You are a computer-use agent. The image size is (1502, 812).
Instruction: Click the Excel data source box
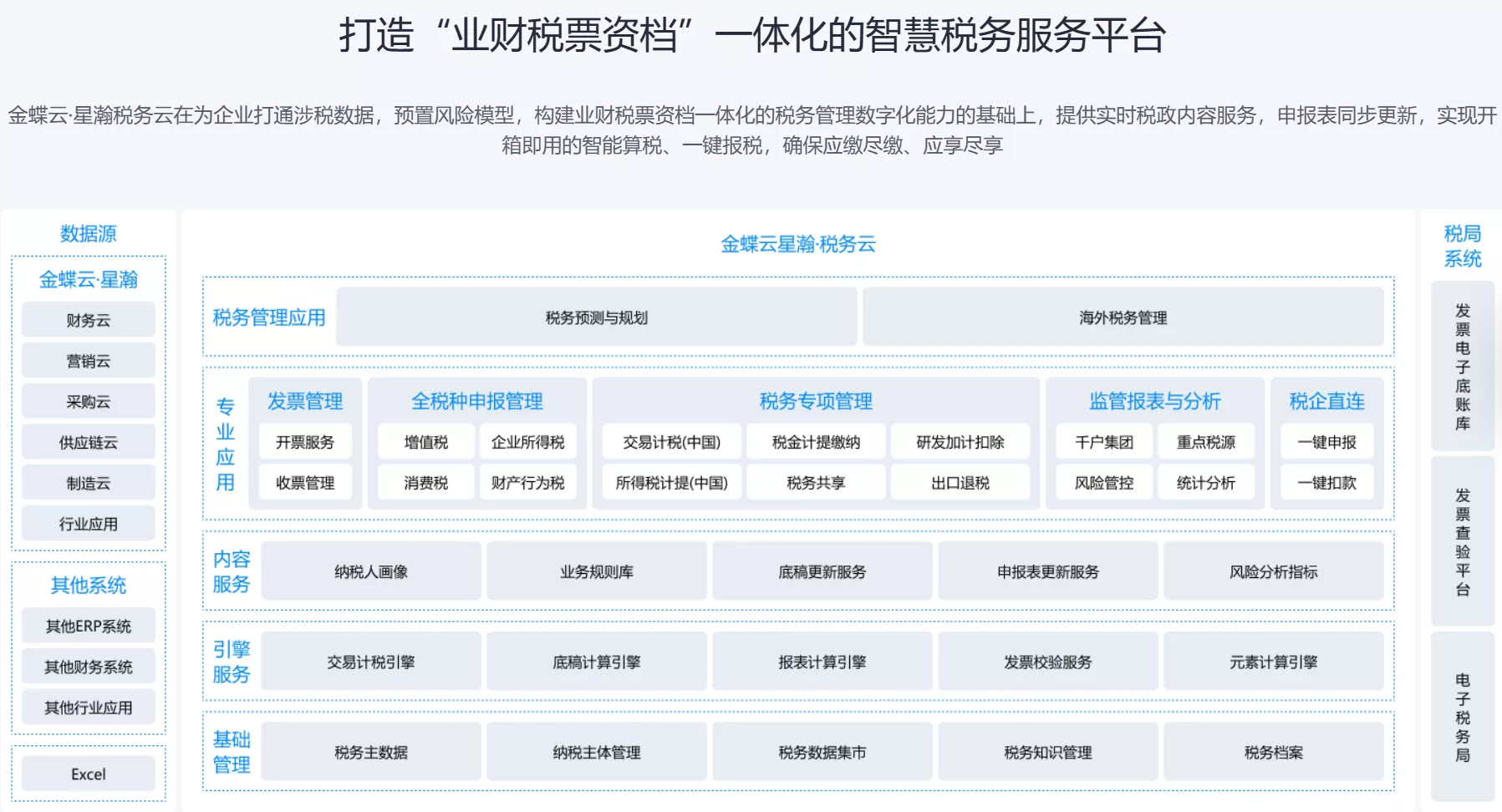[89, 774]
